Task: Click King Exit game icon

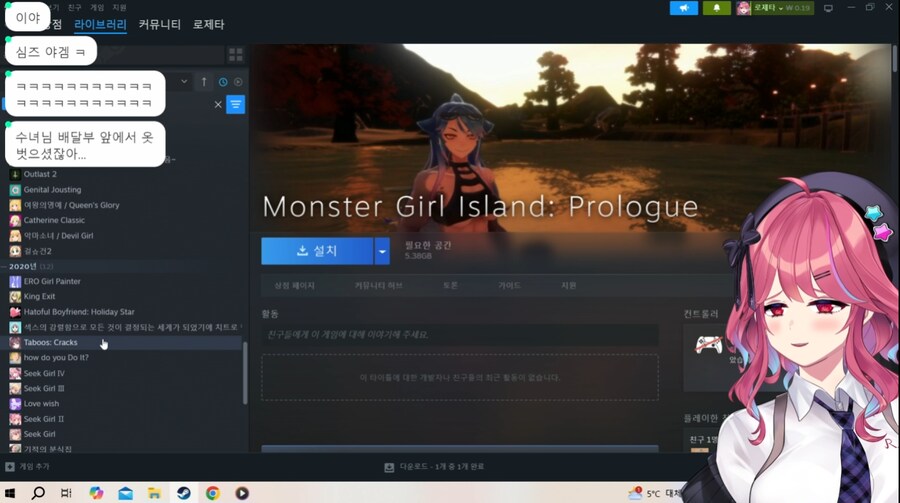Action: coord(15,296)
